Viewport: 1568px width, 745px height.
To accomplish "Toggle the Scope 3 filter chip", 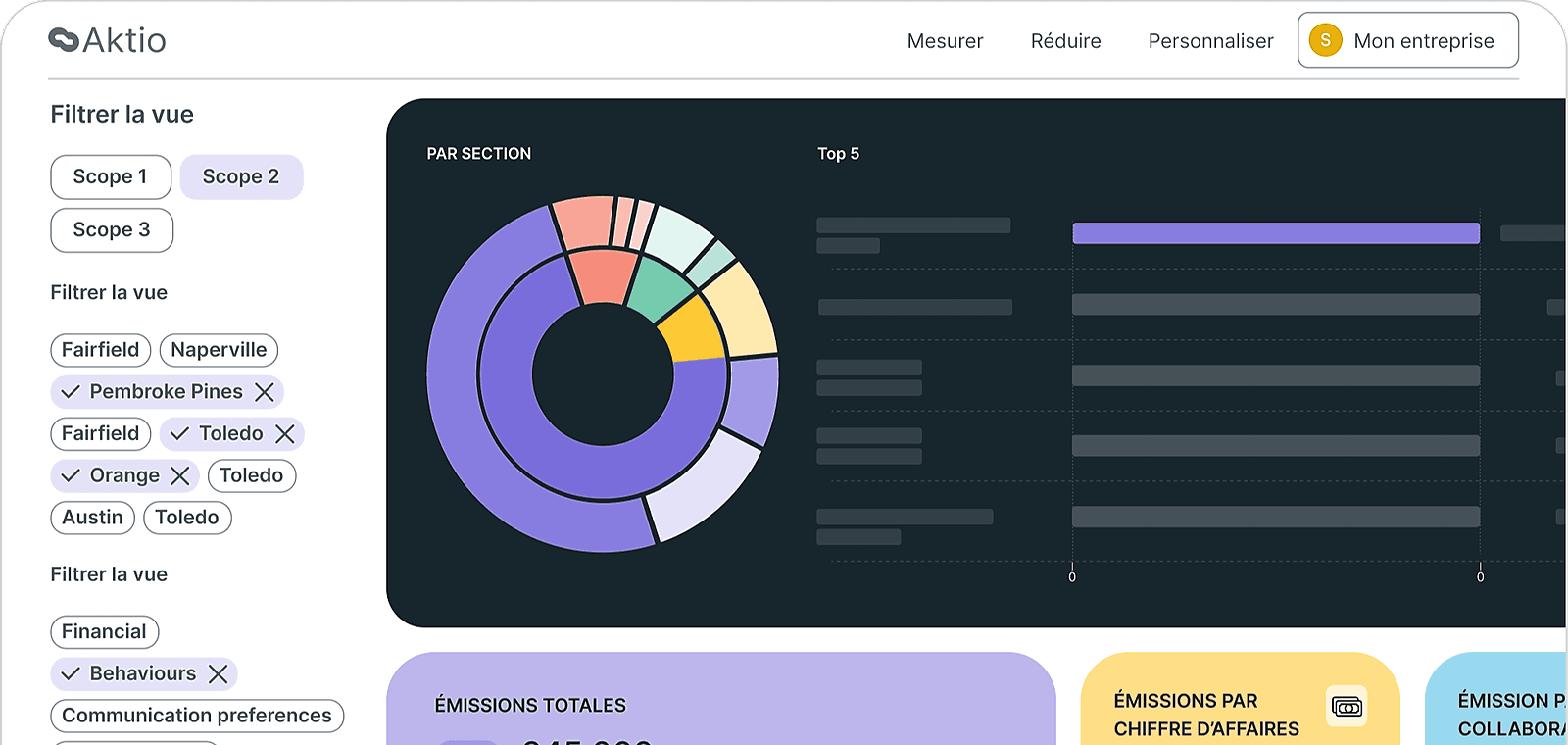I will [x=112, y=230].
